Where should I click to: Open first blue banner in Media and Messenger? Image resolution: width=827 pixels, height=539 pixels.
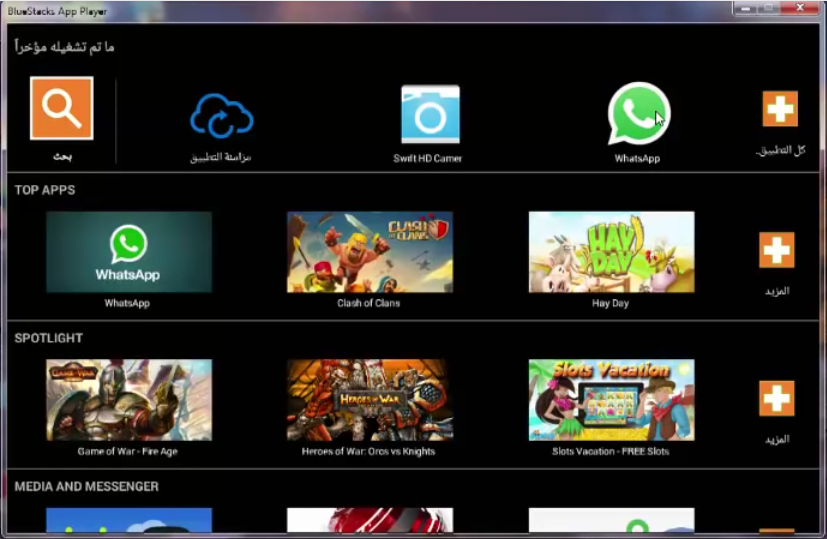point(129,520)
